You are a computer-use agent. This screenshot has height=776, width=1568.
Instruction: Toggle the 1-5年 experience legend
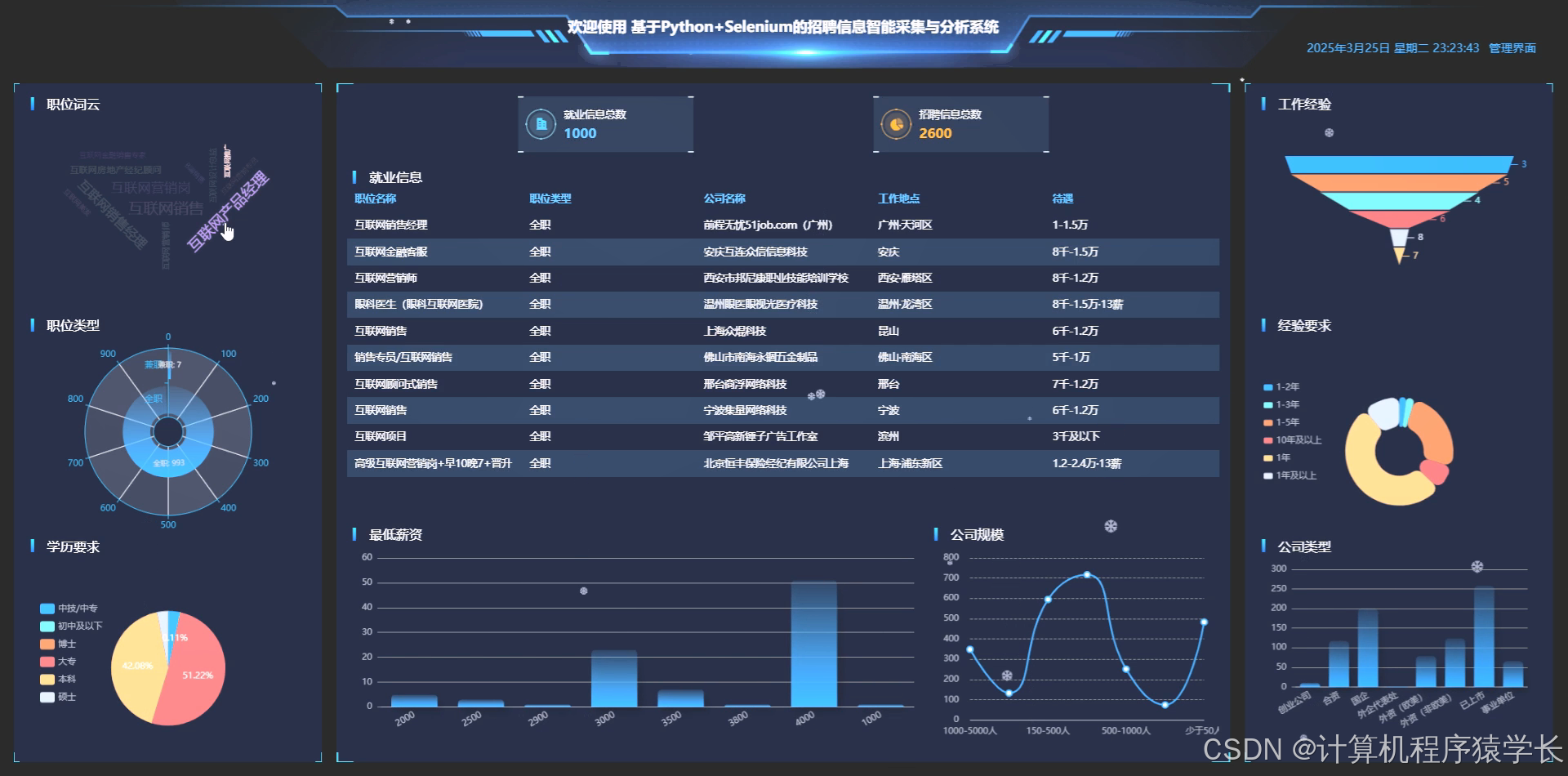(x=1281, y=422)
